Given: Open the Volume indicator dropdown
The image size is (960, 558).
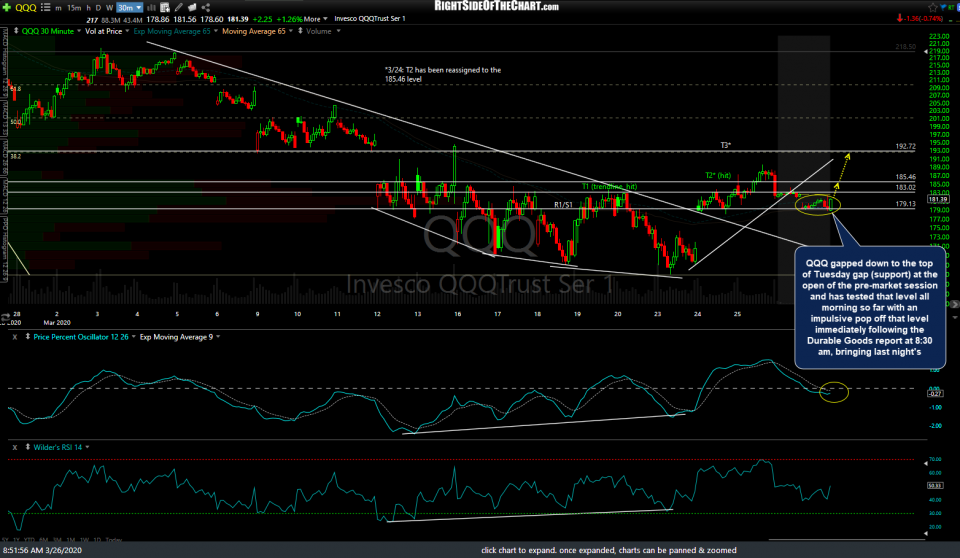Looking at the screenshot, I should (338, 31).
